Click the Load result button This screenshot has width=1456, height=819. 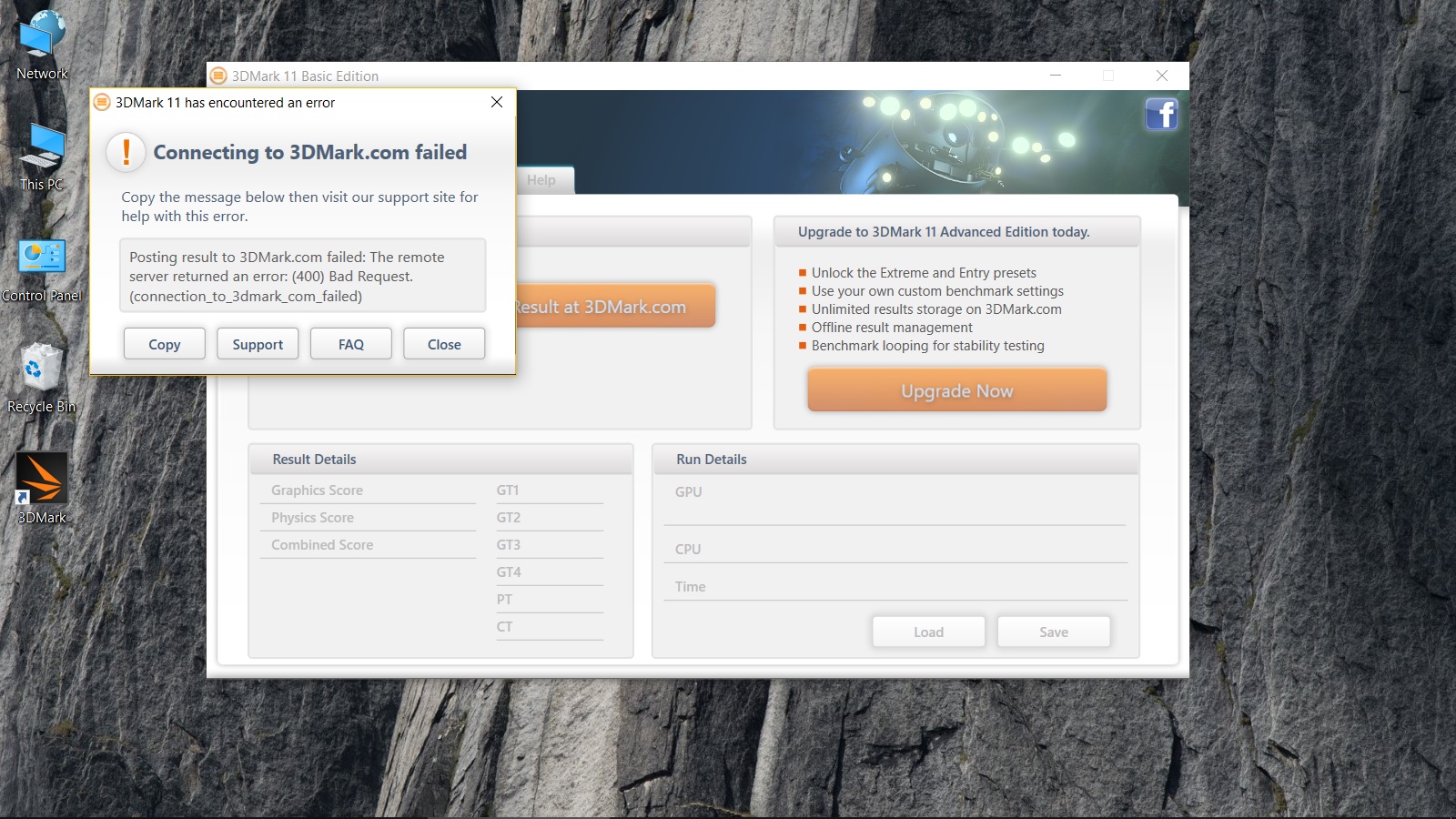(x=929, y=632)
